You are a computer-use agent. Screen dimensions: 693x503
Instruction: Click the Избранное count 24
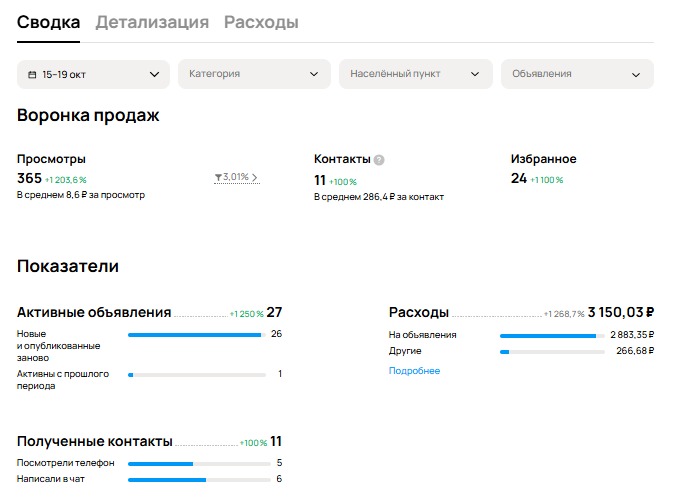[518, 179]
